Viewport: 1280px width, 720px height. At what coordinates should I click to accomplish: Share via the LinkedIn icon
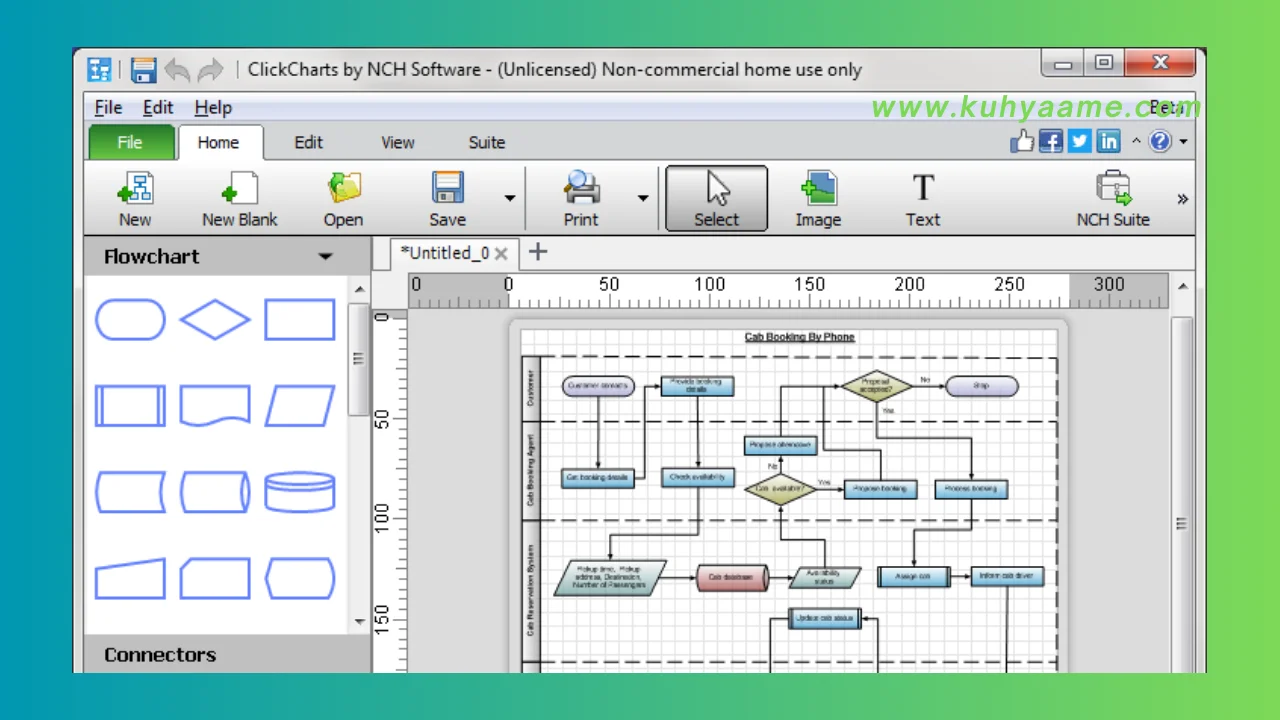click(1108, 141)
